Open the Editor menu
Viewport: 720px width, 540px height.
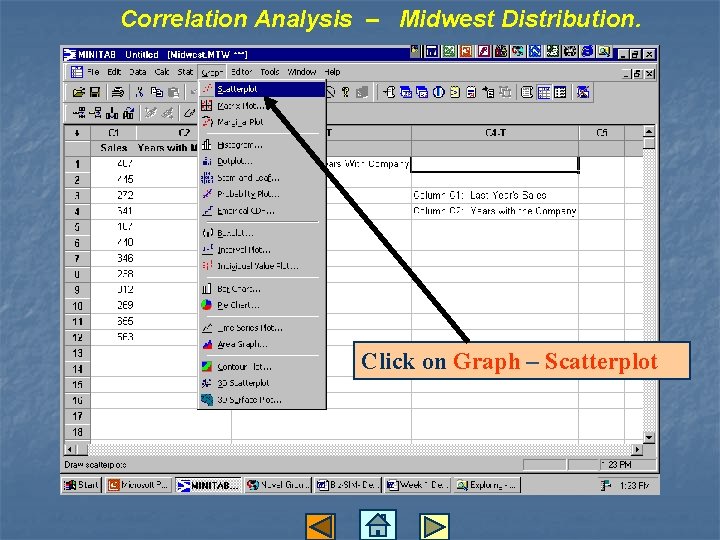(242, 72)
